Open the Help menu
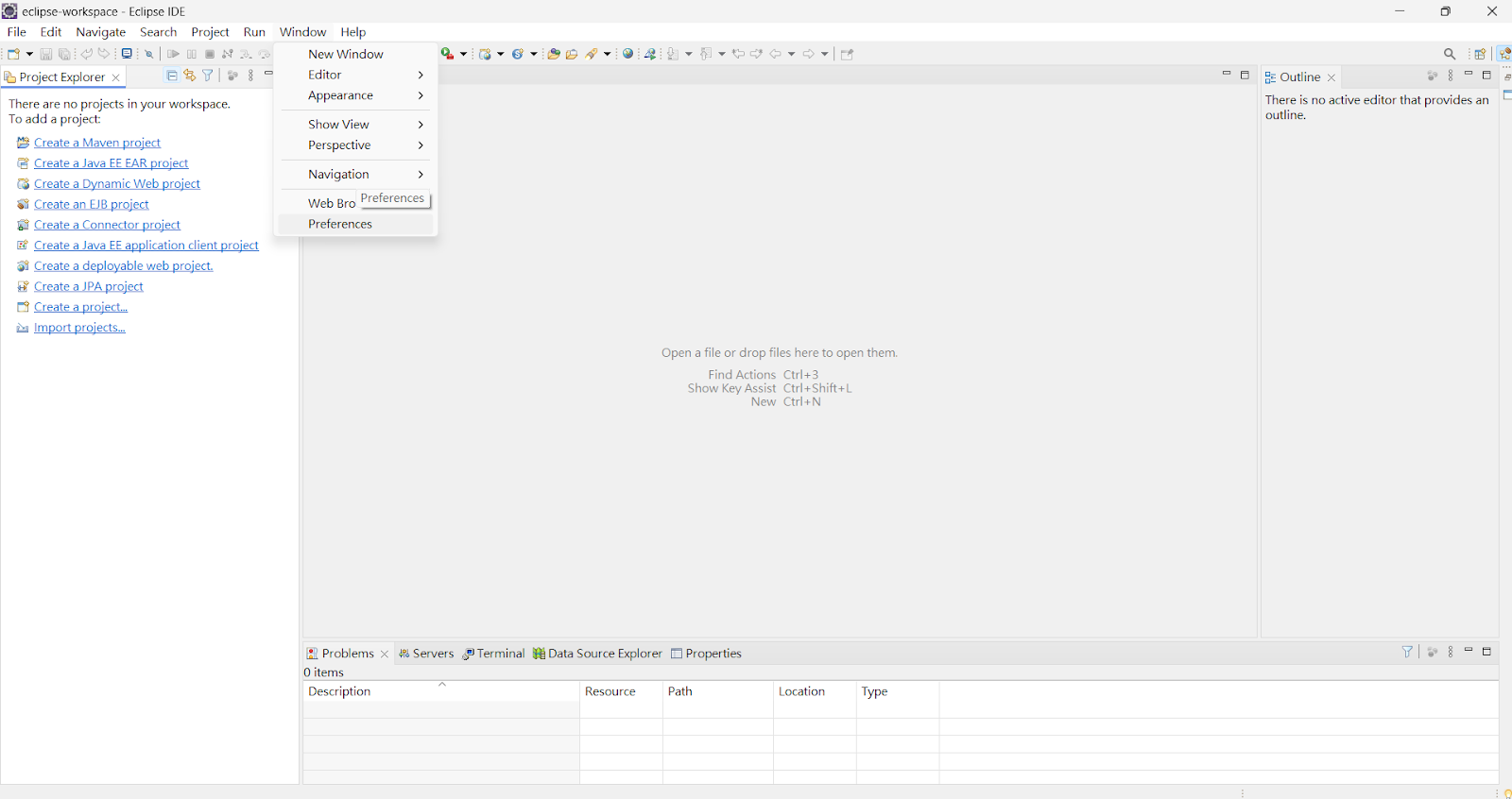Screen dimensions: 1512x799 point(353,32)
